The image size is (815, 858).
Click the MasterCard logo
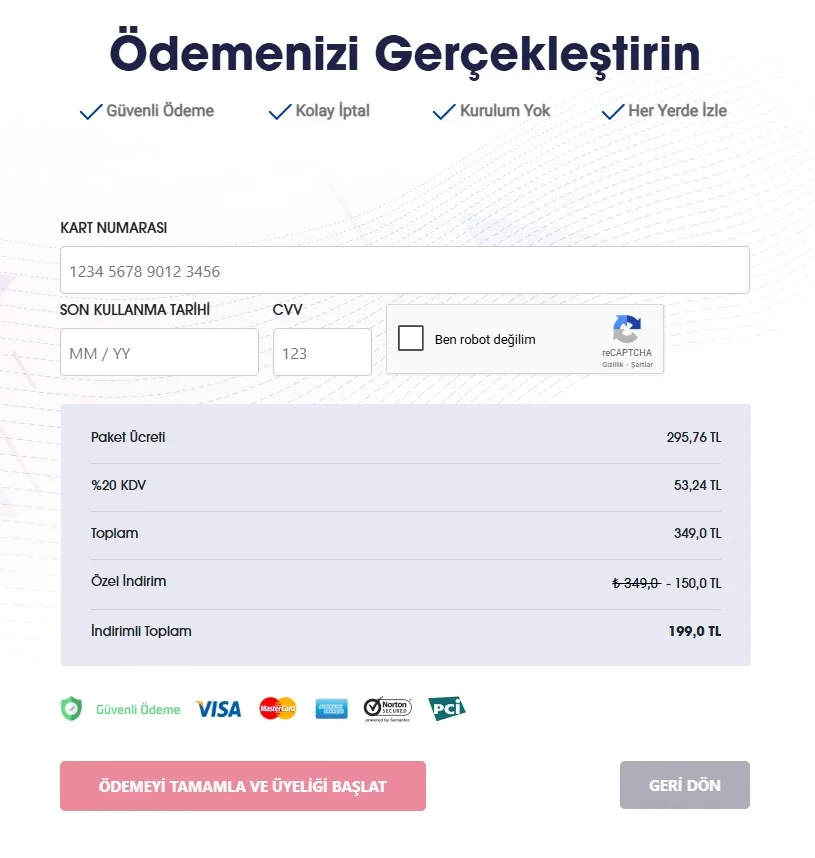(278, 709)
